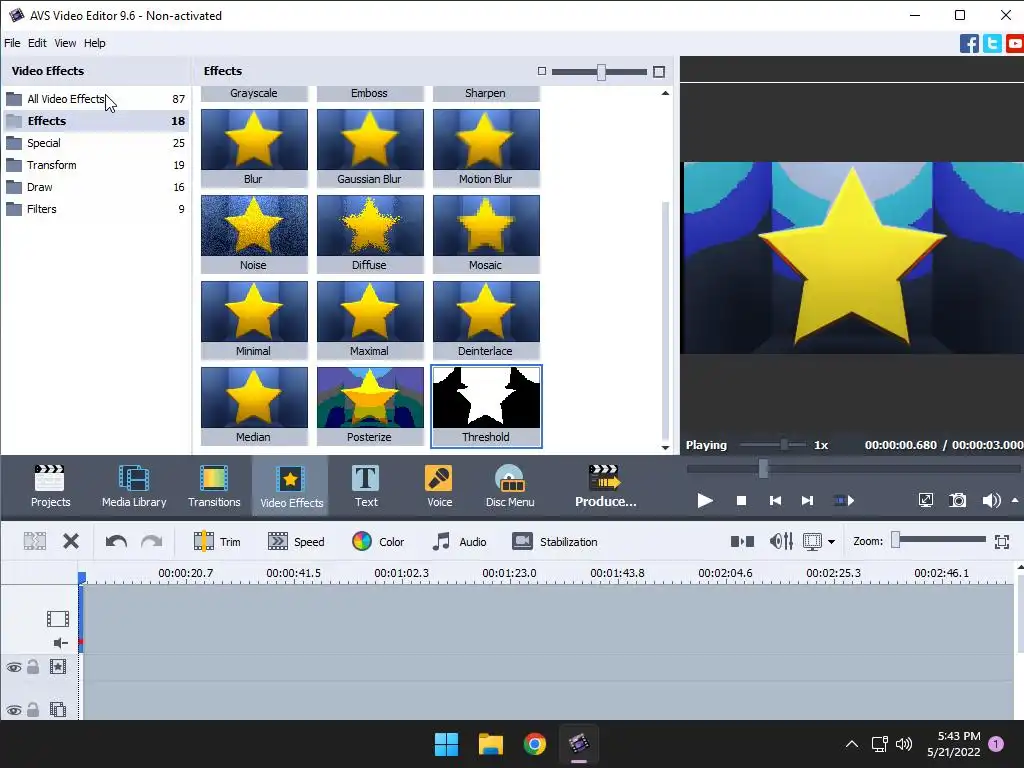Select the Transform effects category
The width and height of the screenshot is (1024, 768).
click(x=96, y=165)
